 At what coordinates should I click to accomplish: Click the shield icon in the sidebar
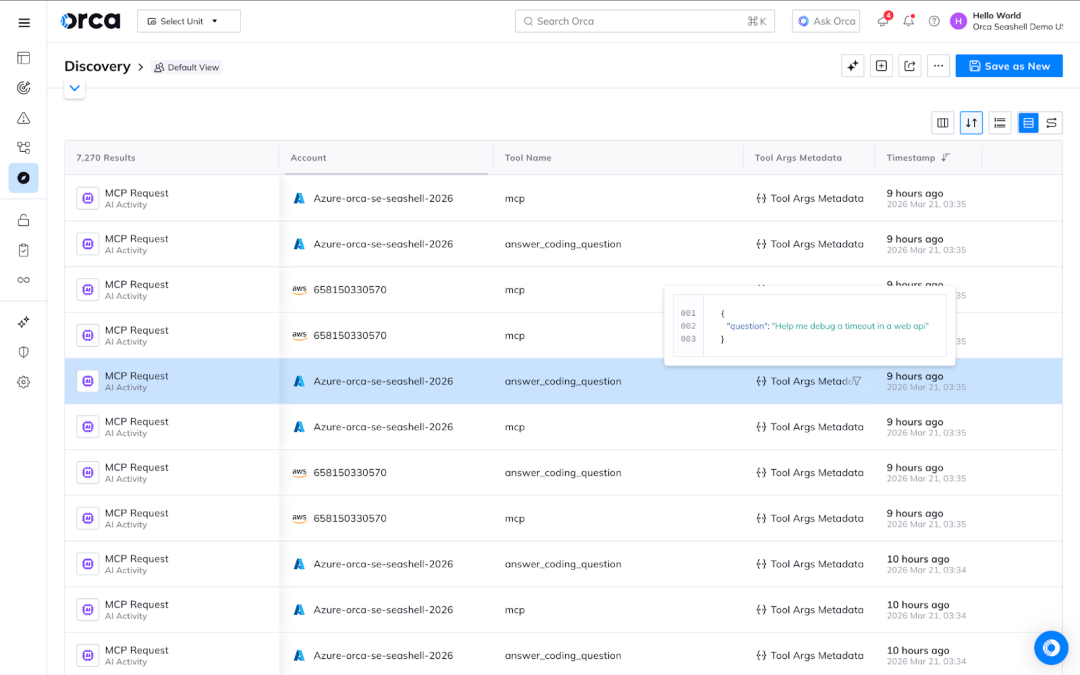pos(23,351)
